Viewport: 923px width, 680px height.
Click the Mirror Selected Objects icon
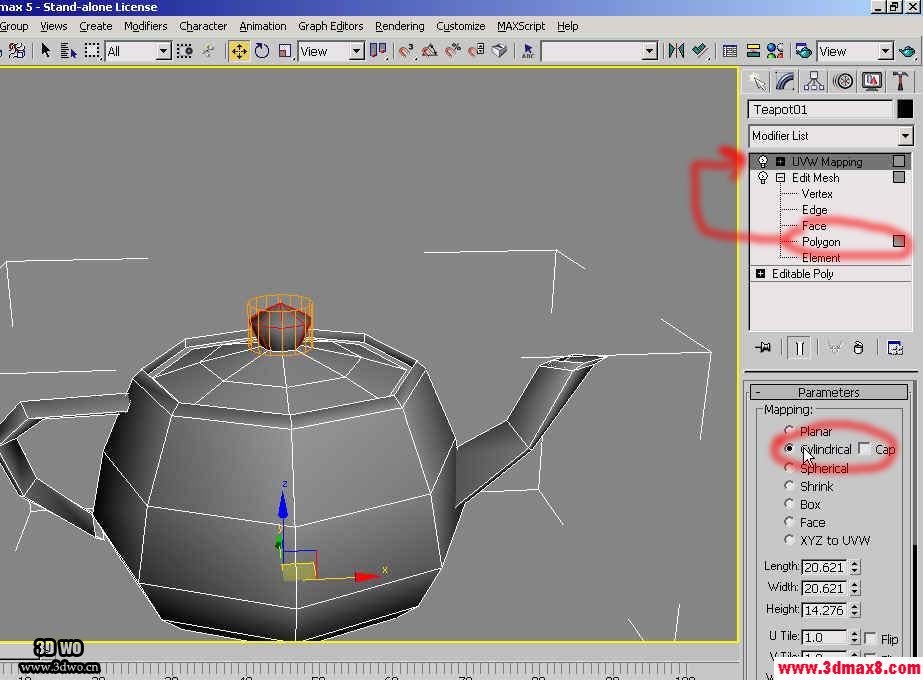tap(676, 51)
